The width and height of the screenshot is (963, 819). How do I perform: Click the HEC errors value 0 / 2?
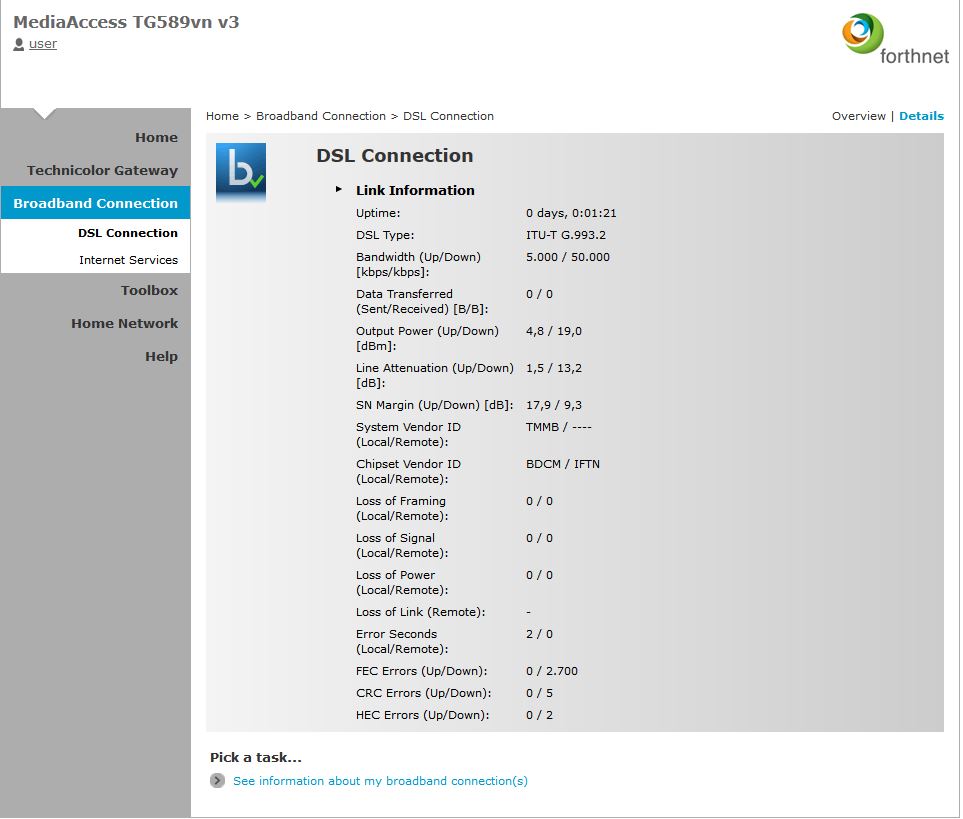(x=539, y=715)
